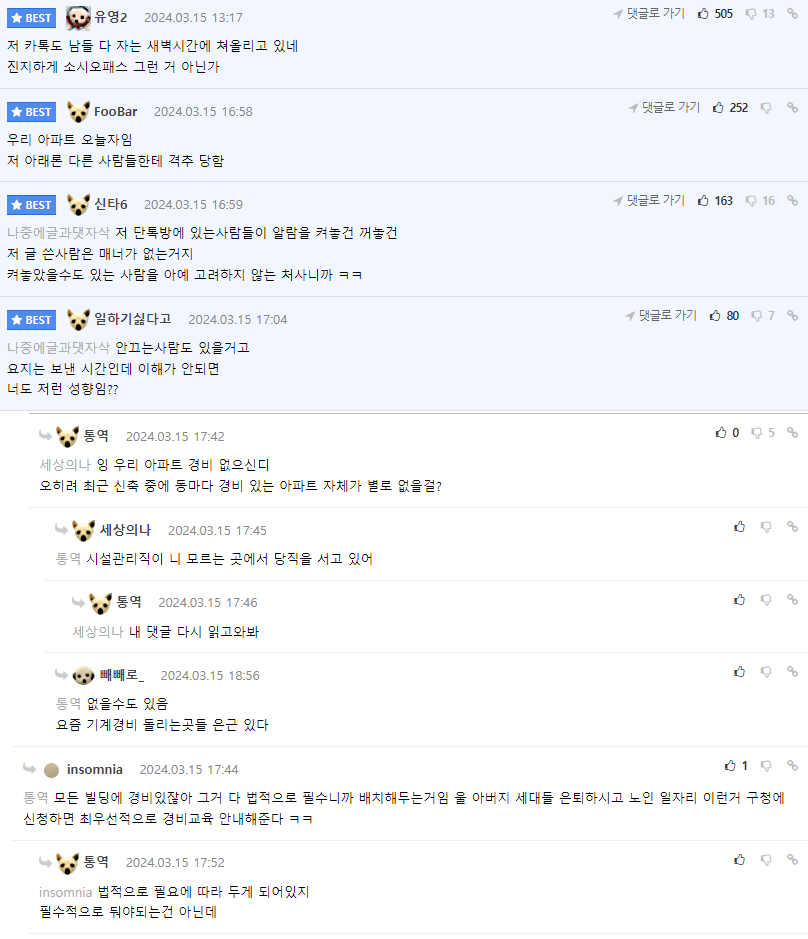Open insomnia's user profile name

95,769
